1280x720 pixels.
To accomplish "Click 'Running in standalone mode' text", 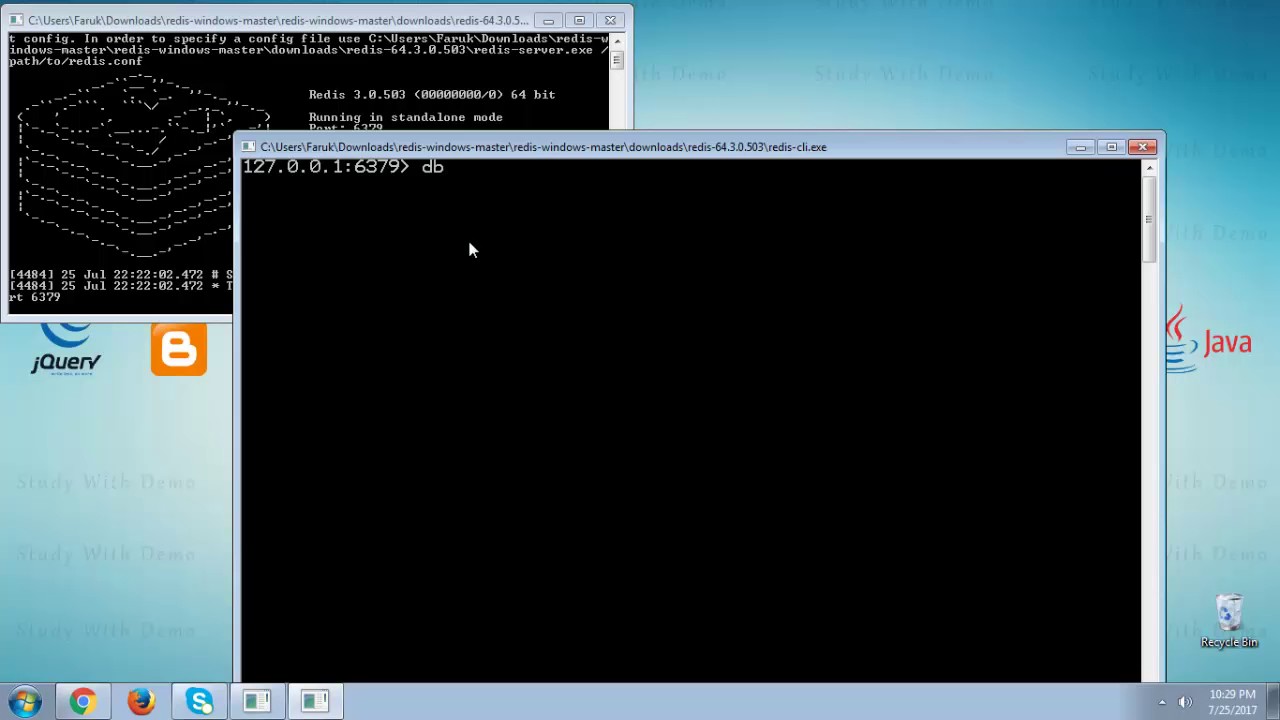I will (x=406, y=117).
